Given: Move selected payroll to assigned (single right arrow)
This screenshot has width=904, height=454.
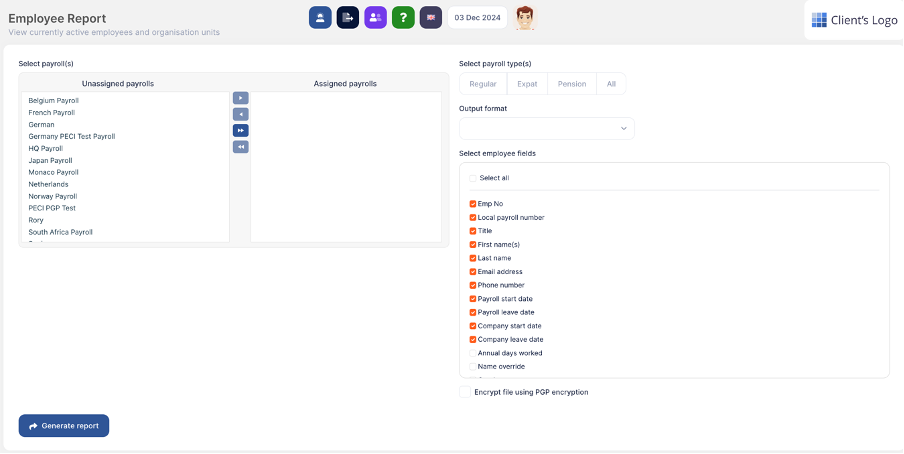Looking at the screenshot, I should [x=240, y=98].
